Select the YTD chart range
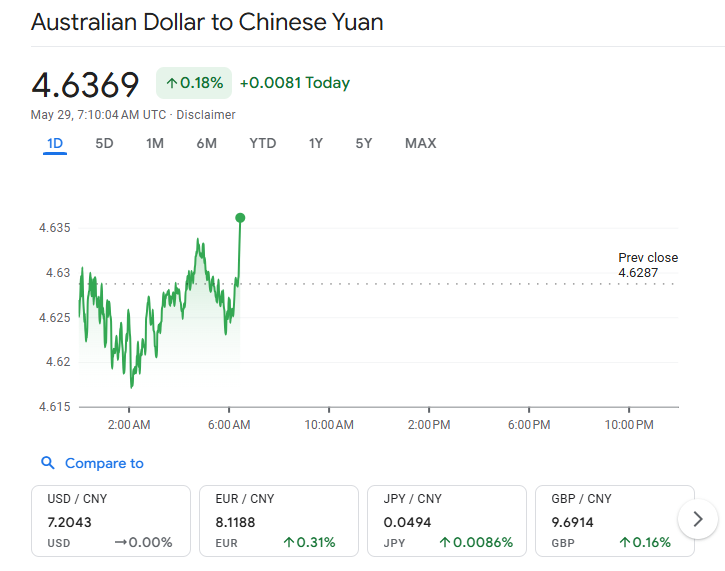The height and width of the screenshot is (571, 725). (263, 143)
